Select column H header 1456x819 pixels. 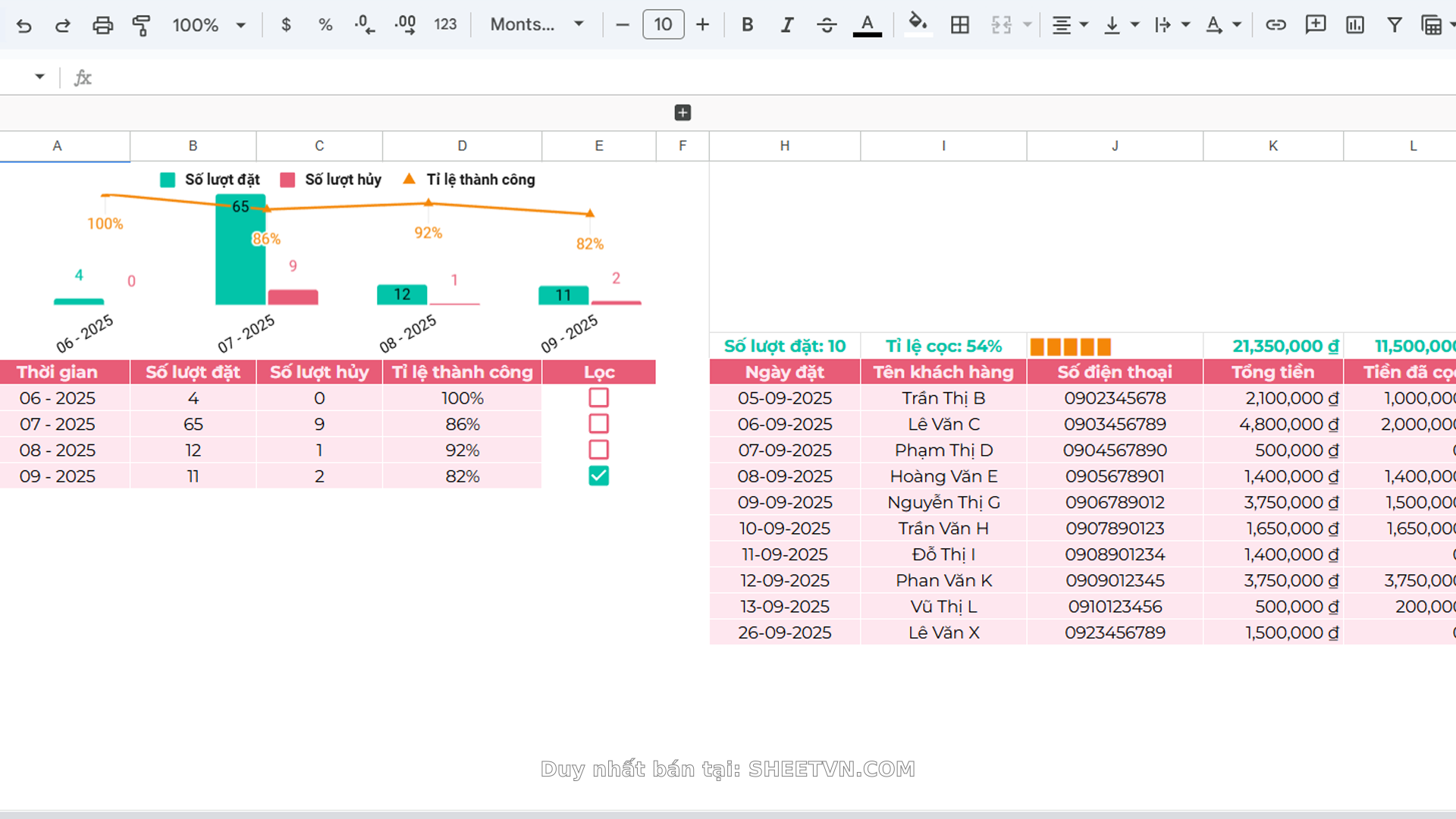[784, 146]
